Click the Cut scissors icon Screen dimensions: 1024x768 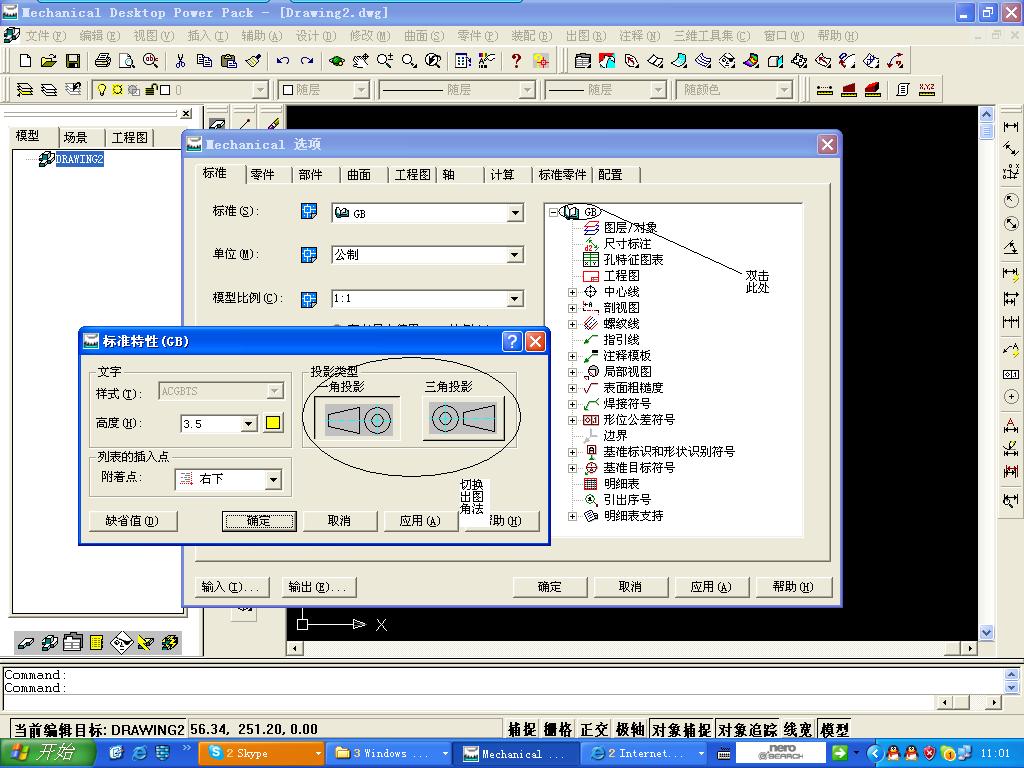coord(180,61)
